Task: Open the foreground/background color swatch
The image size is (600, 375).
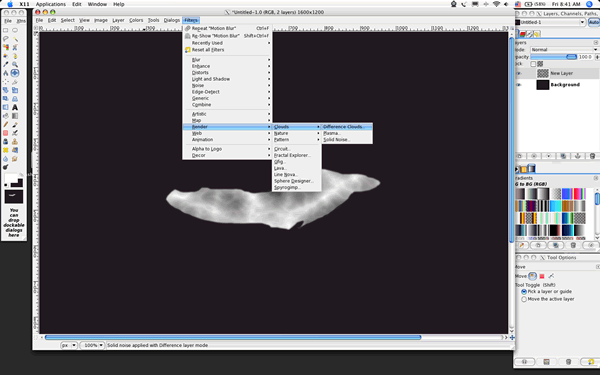Action: [14, 181]
